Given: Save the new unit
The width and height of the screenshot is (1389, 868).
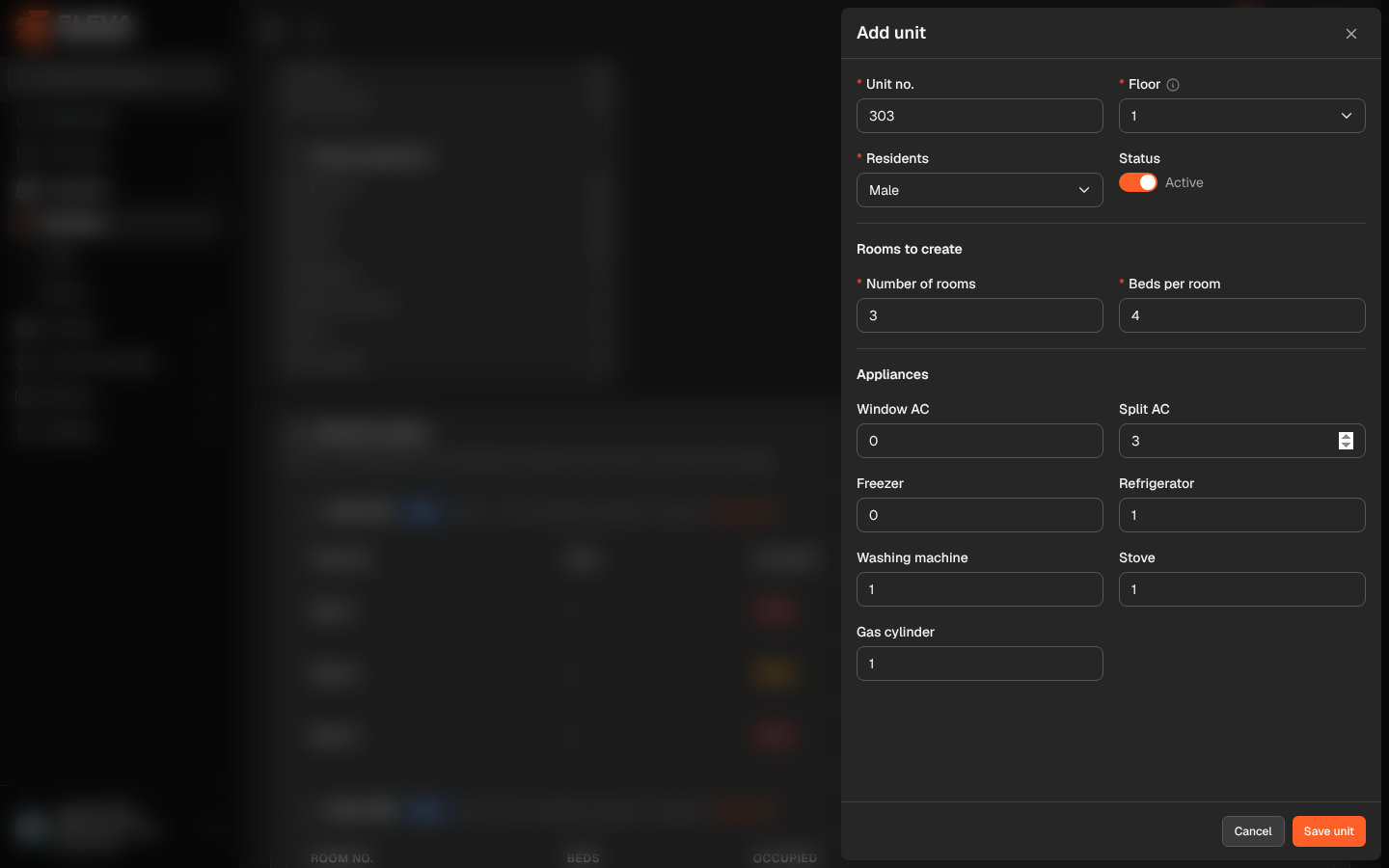Looking at the screenshot, I should pyautogui.click(x=1328, y=831).
